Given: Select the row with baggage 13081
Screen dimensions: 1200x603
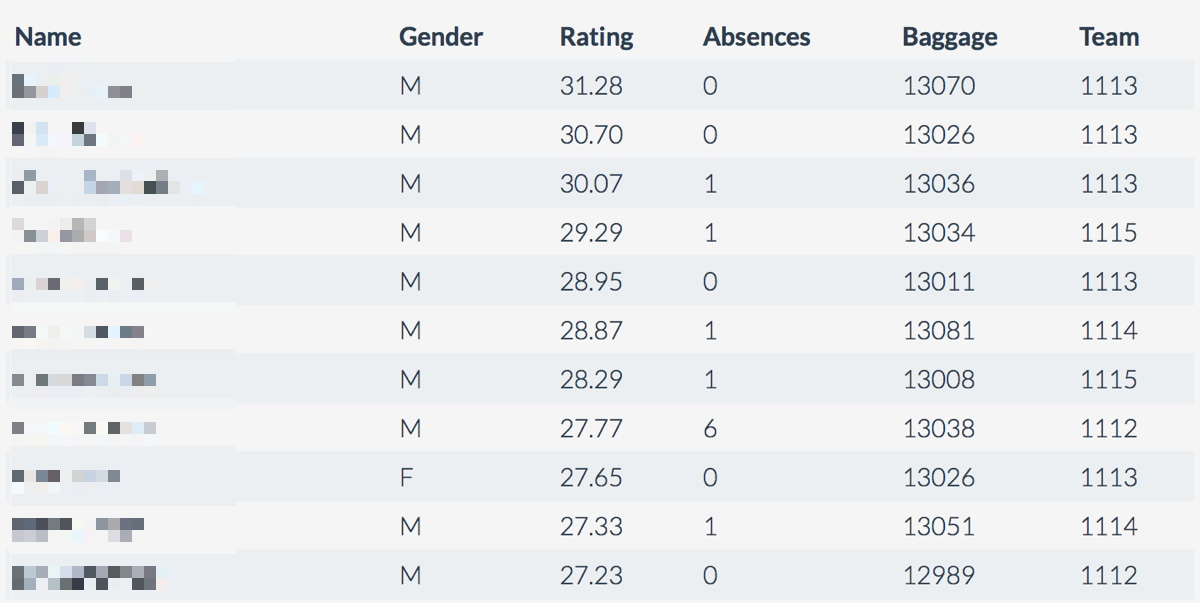Looking at the screenshot, I should click(x=600, y=331).
